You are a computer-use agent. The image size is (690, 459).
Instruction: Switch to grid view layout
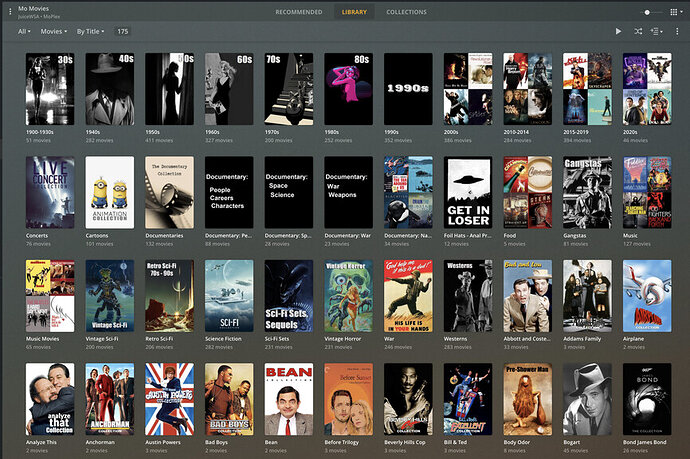675,12
